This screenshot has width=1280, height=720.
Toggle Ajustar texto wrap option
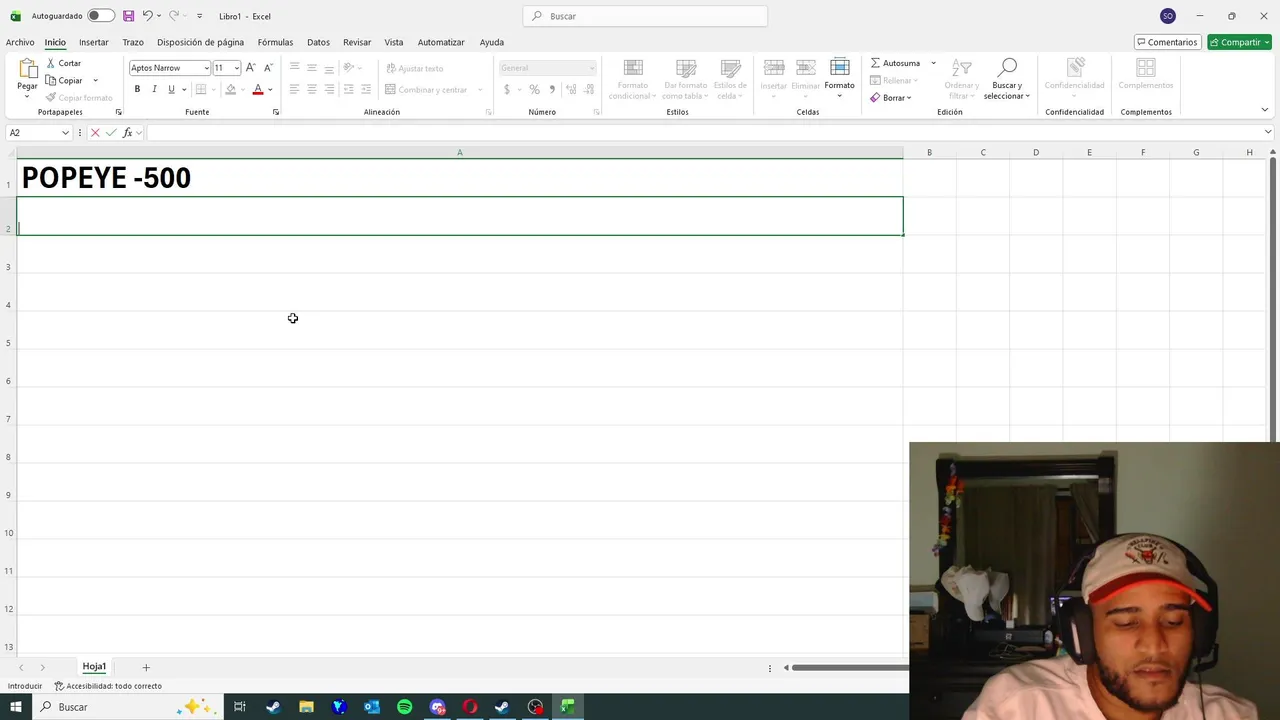[x=415, y=68]
